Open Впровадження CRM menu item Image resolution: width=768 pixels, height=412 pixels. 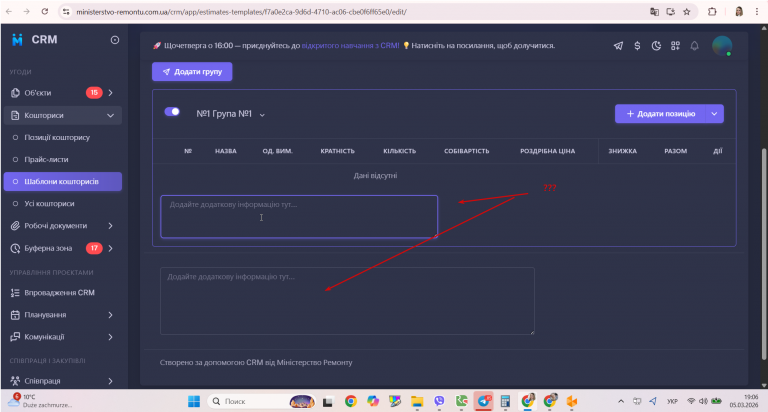click(x=59, y=292)
